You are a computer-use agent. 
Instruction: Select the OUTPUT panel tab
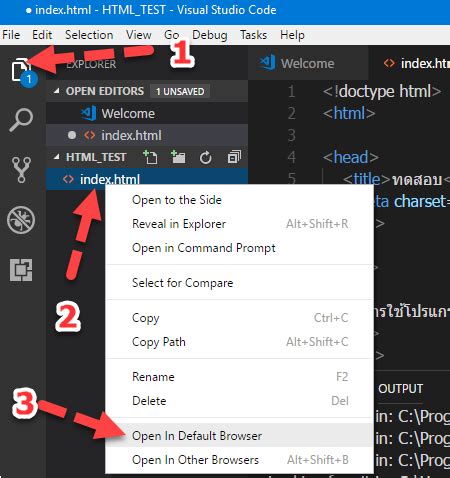400,388
